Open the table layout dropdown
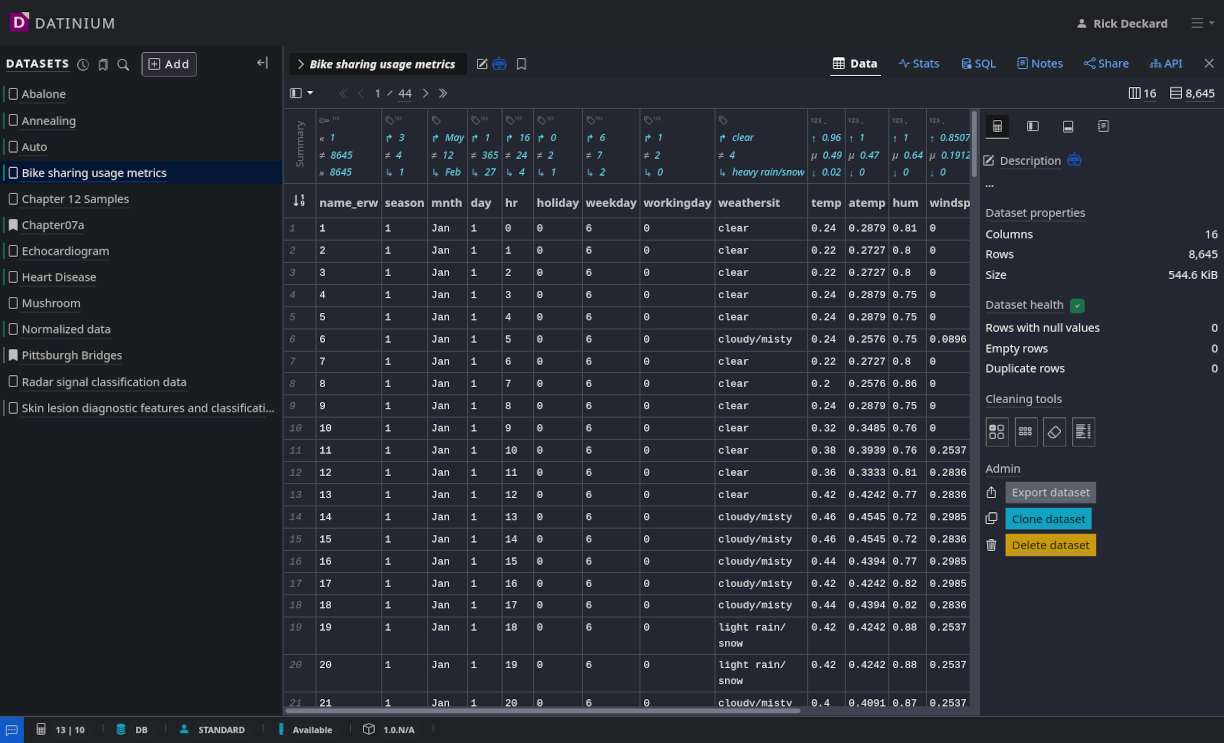The image size is (1224, 743). tap(301, 93)
